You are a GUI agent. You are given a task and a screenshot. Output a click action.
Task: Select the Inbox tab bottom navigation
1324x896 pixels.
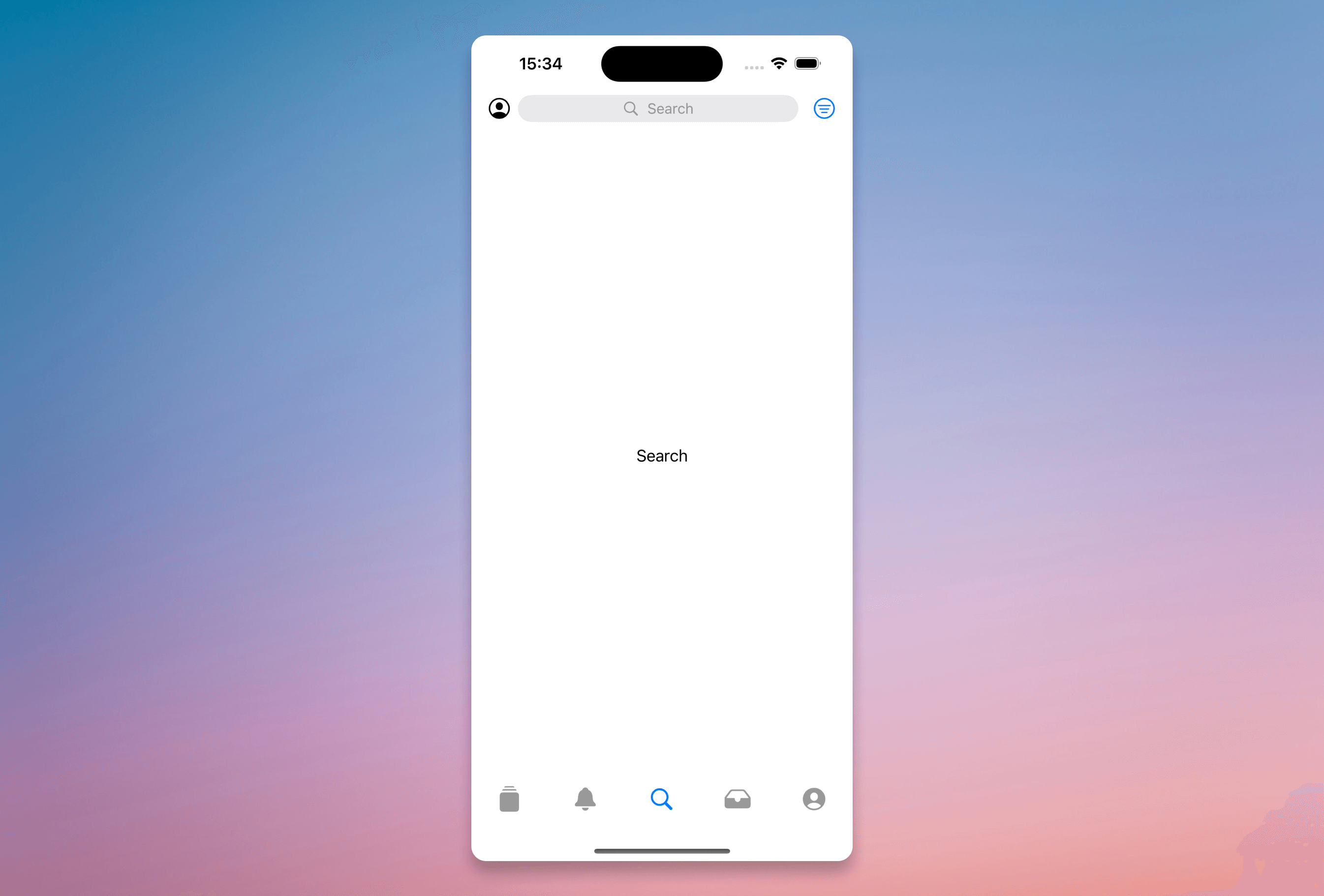pyautogui.click(x=737, y=798)
